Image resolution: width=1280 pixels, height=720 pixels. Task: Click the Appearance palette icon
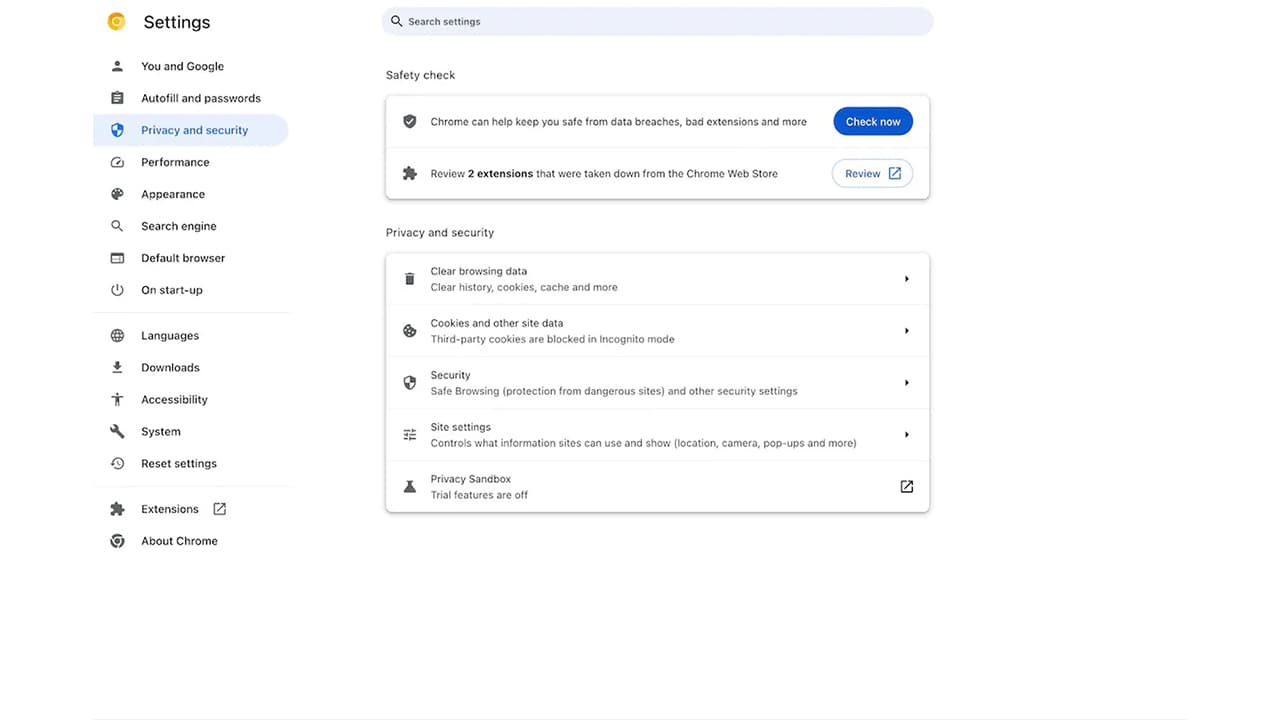117,193
